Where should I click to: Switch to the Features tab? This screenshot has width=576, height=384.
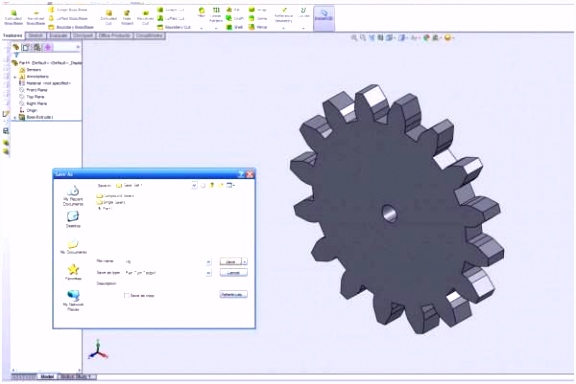pyautogui.click(x=13, y=36)
